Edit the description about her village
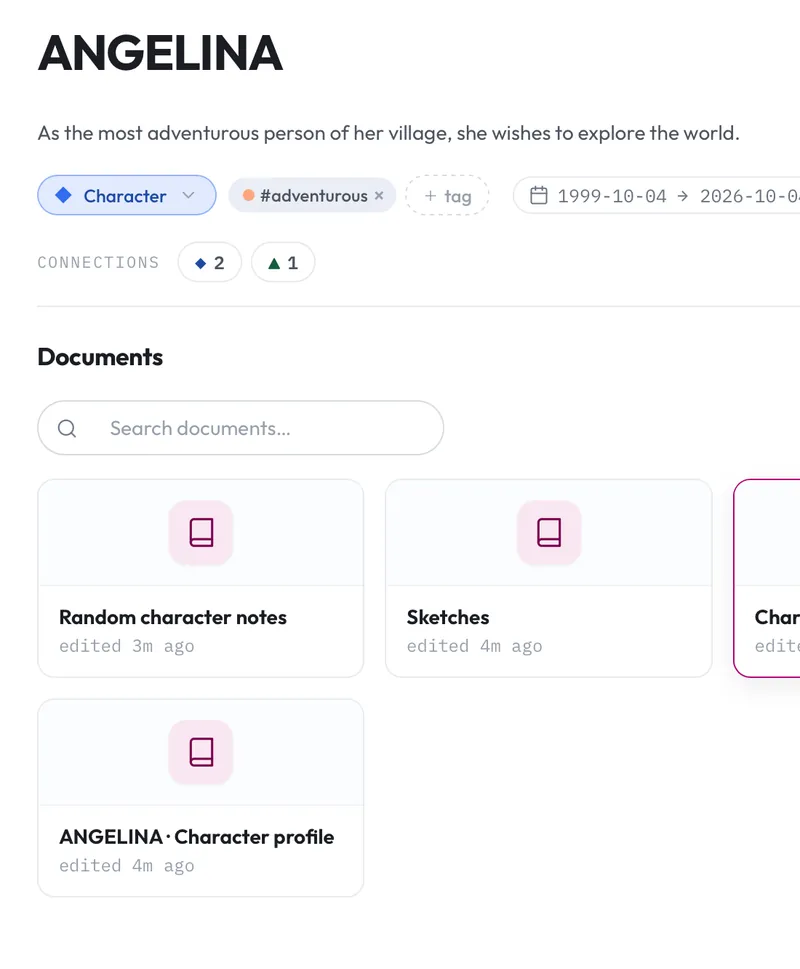The width and height of the screenshot is (800, 969). [389, 133]
